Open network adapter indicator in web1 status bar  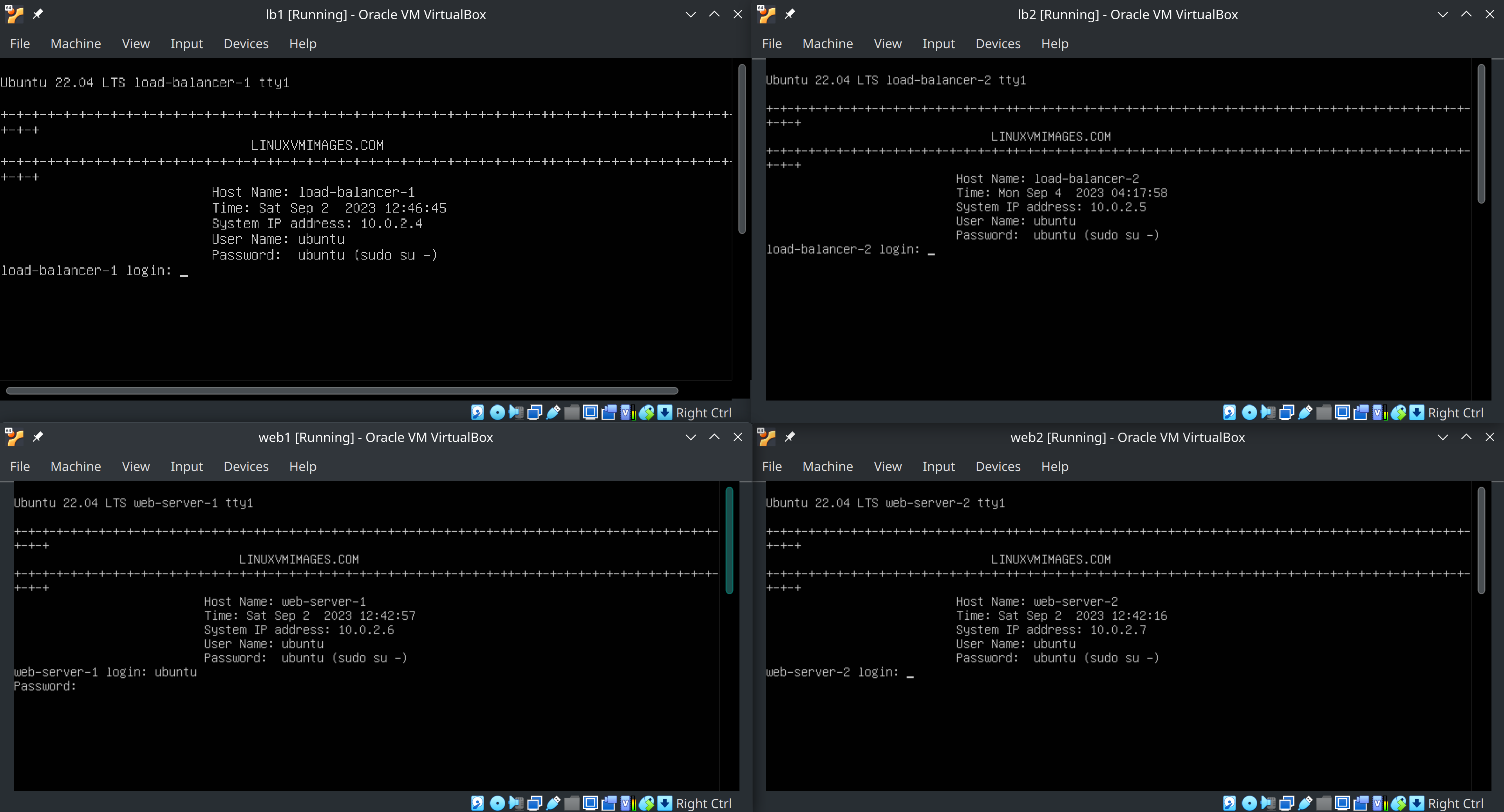534,803
